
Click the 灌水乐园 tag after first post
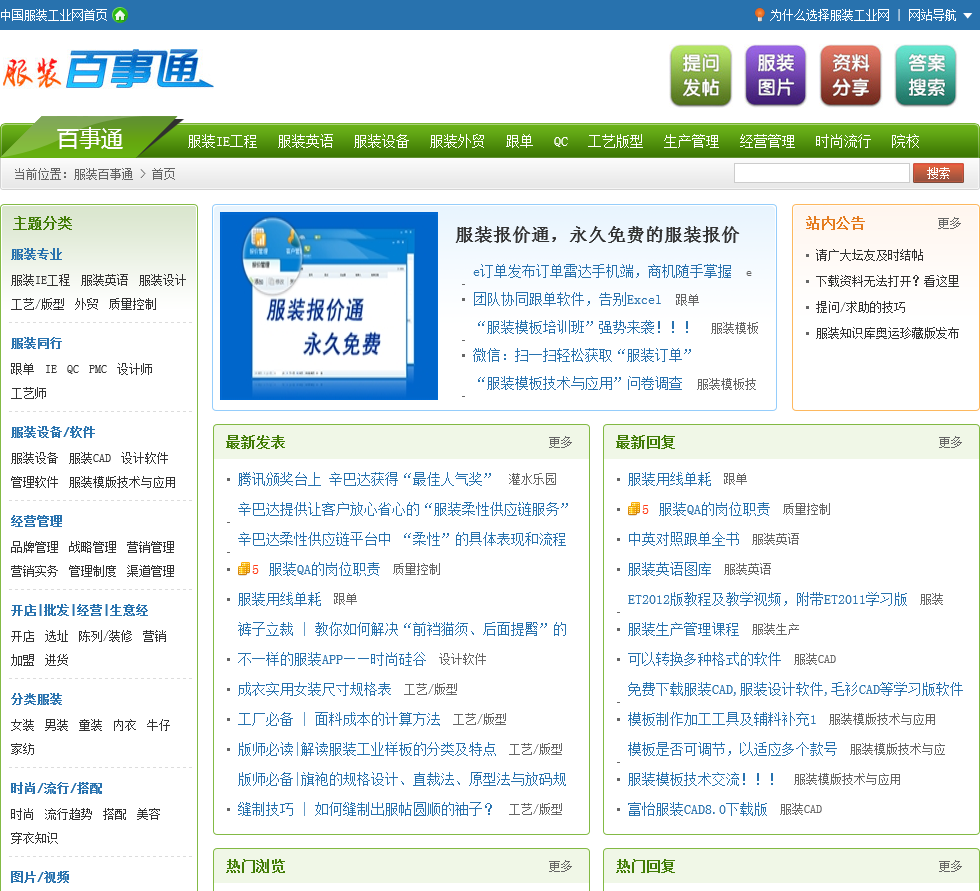click(532, 479)
